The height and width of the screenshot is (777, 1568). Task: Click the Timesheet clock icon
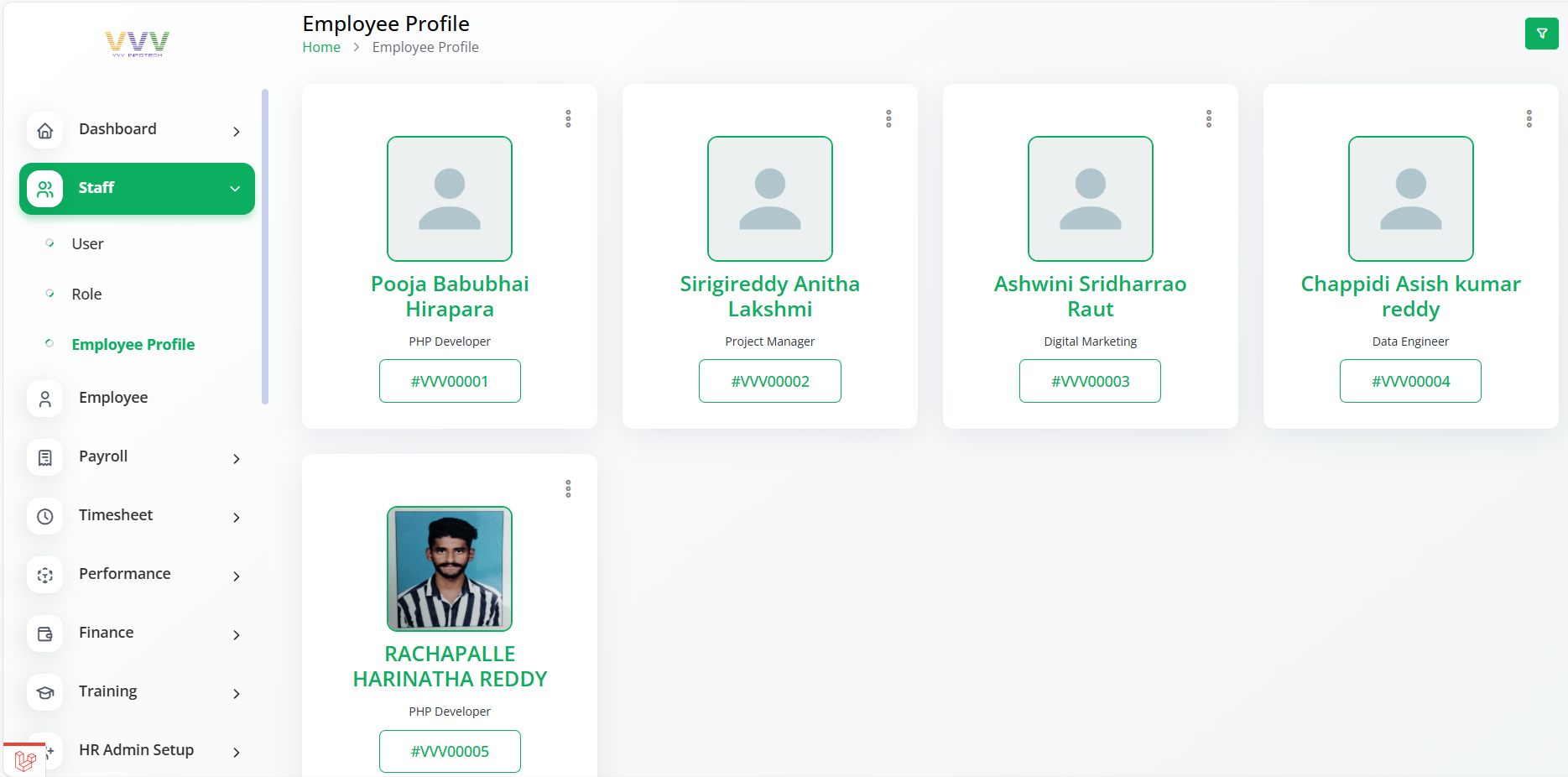[x=45, y=516]
